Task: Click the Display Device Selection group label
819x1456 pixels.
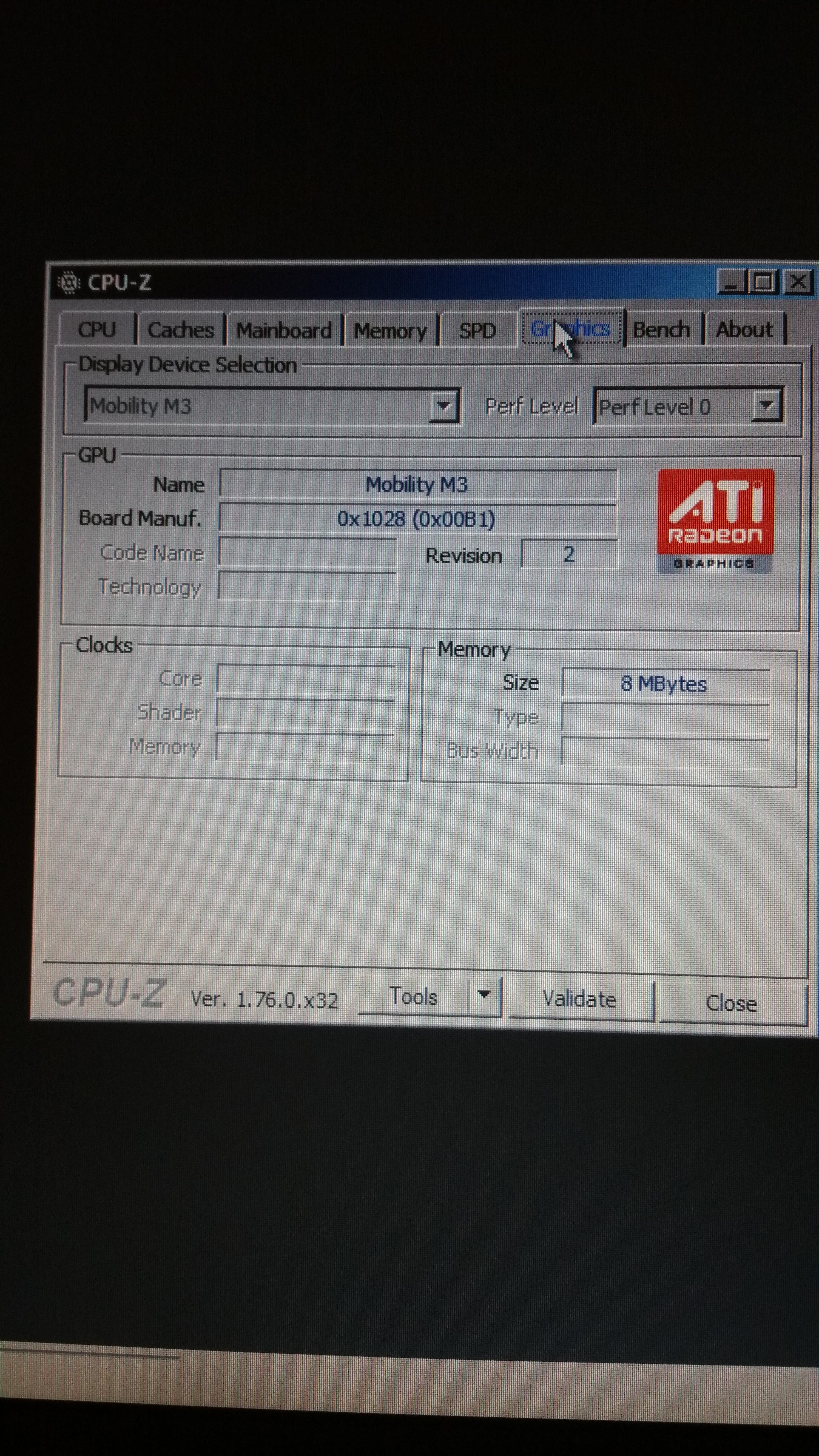Action: coord(188,365)
